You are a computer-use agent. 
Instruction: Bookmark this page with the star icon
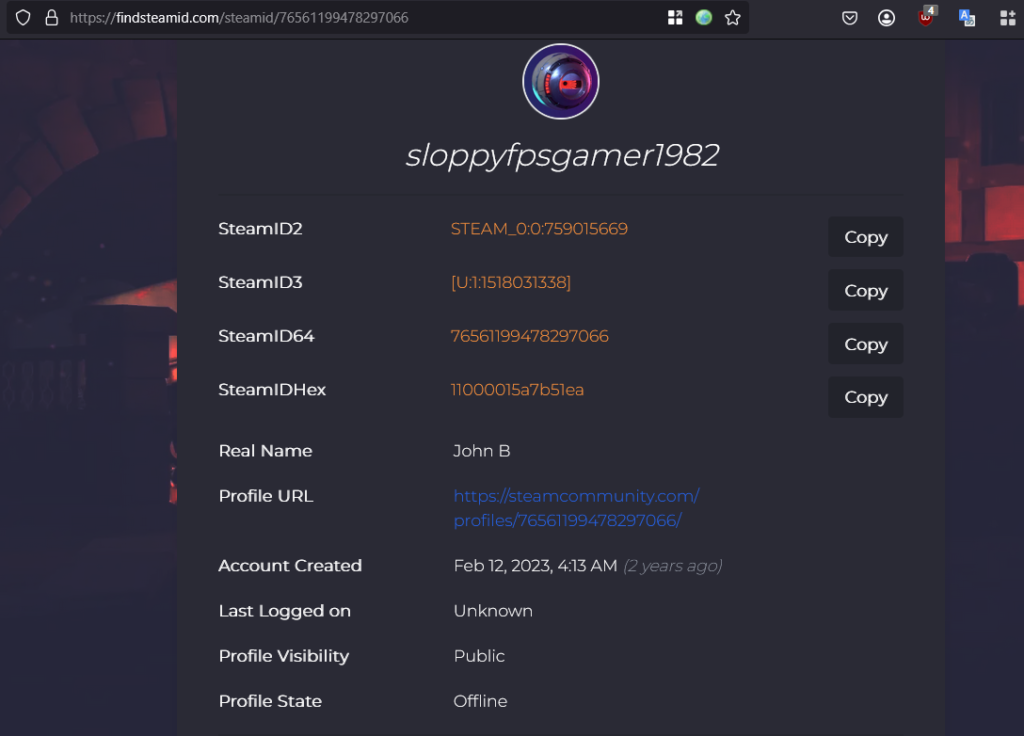733,18
